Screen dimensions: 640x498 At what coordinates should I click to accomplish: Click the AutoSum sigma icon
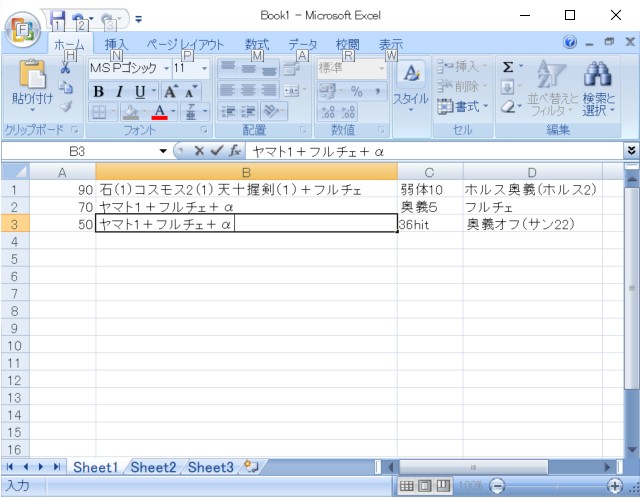click(x=508, y=67)
